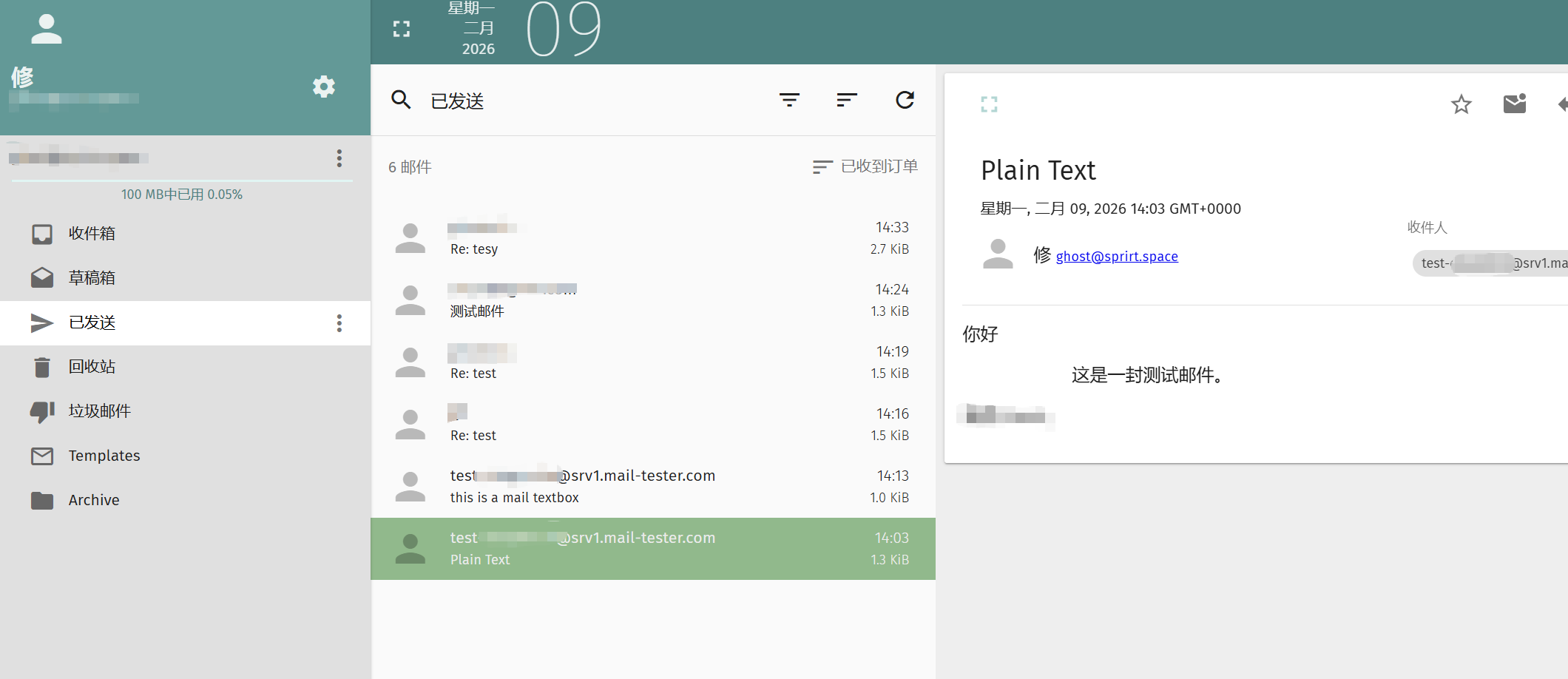Open account options three-dot menu
Viewport: 1568px width, 679px height.
tap(339, 158)
